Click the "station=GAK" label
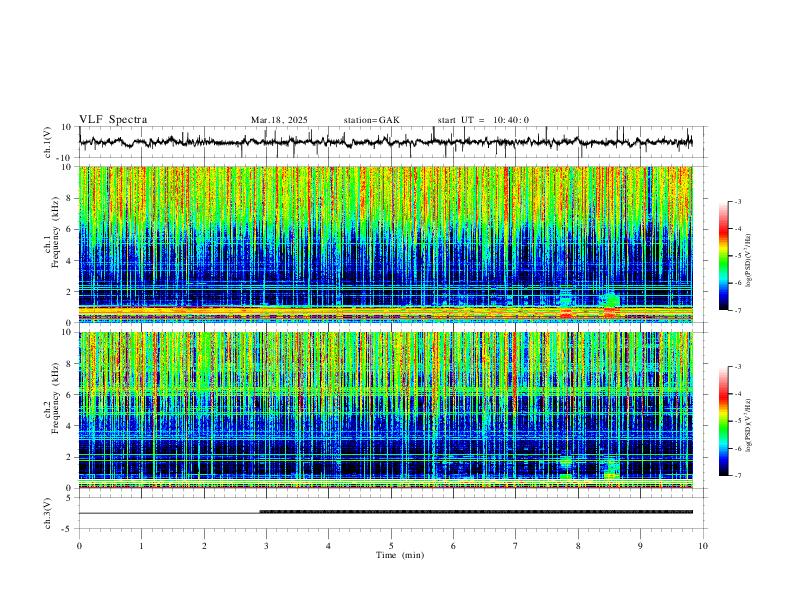The width and height of the screenshot is (792, 612). tap(371, 120)
